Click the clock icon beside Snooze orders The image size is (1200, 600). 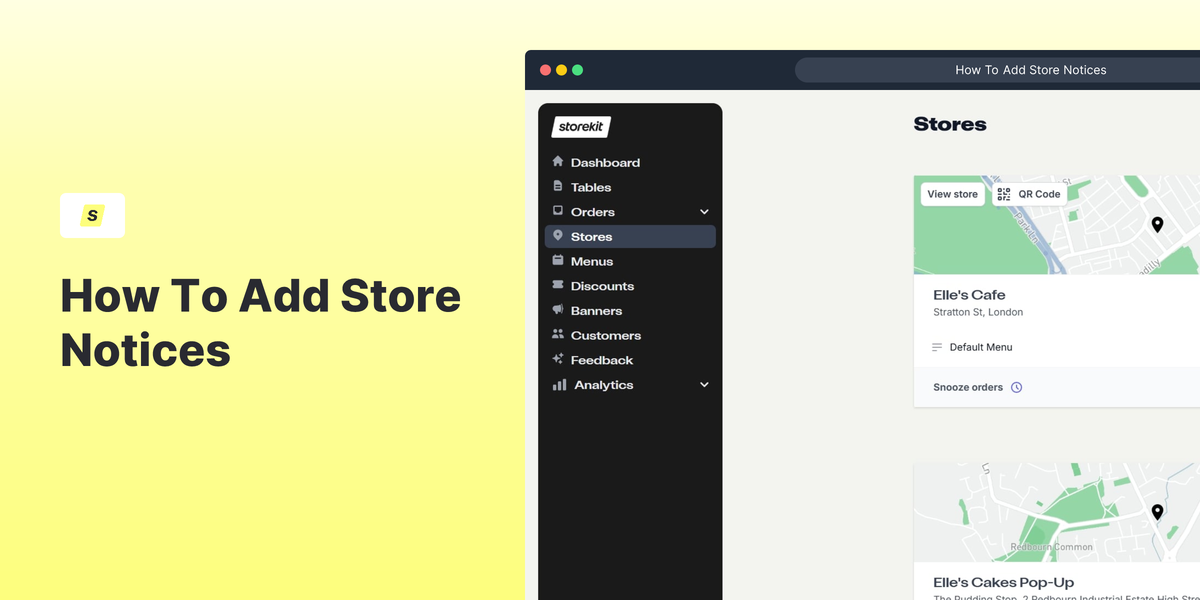pos(1017,387)
